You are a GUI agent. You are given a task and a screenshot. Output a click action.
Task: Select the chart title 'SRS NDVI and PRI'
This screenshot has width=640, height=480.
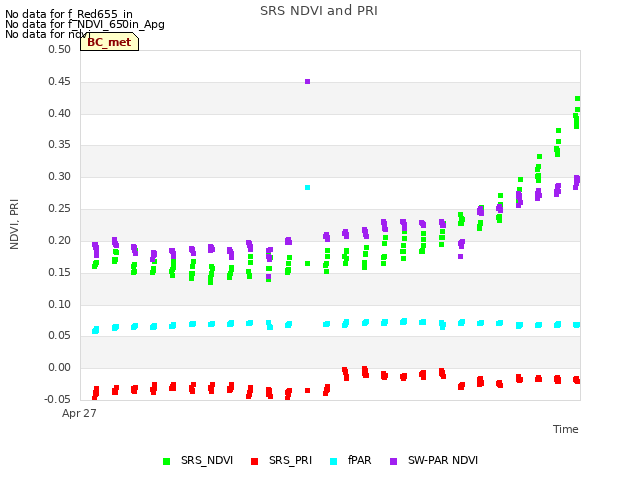[x=319, y=11]
